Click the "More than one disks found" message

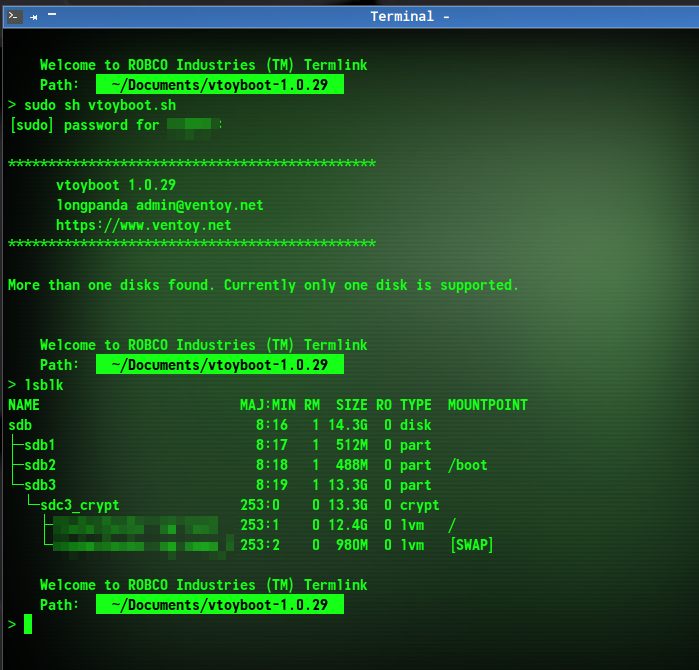(x=263, y=285)
